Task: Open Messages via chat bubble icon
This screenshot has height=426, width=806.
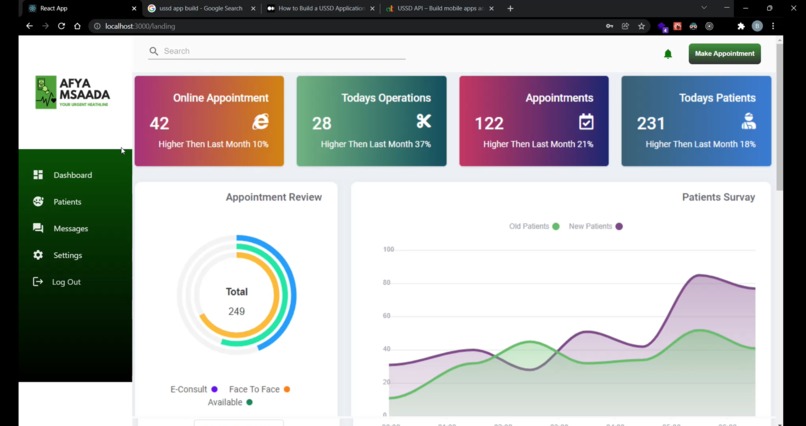Action: pyautogui.click(x=38, y=228)
